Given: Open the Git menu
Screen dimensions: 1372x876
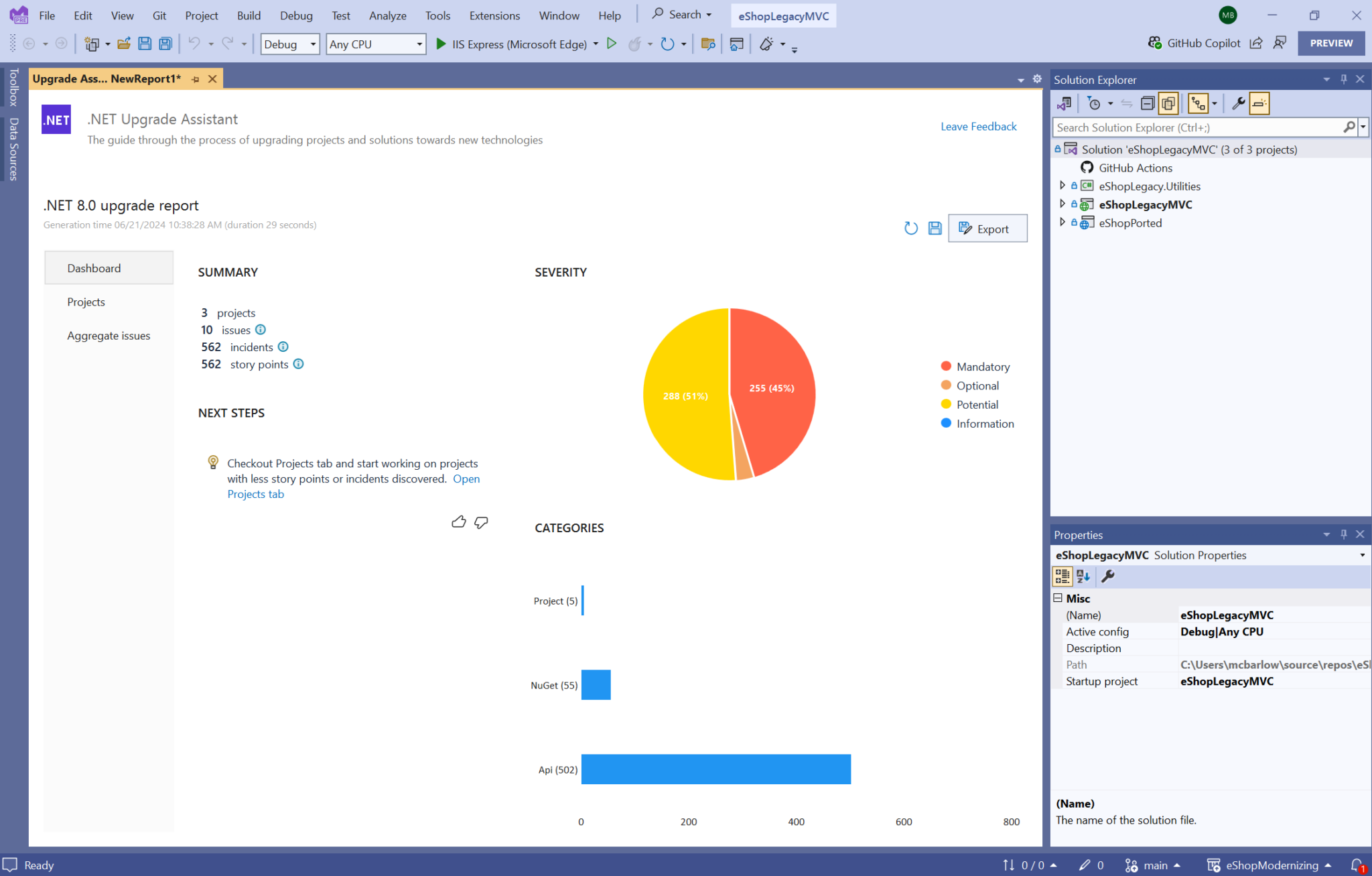Looking at the screenshot, I should 159,15.
